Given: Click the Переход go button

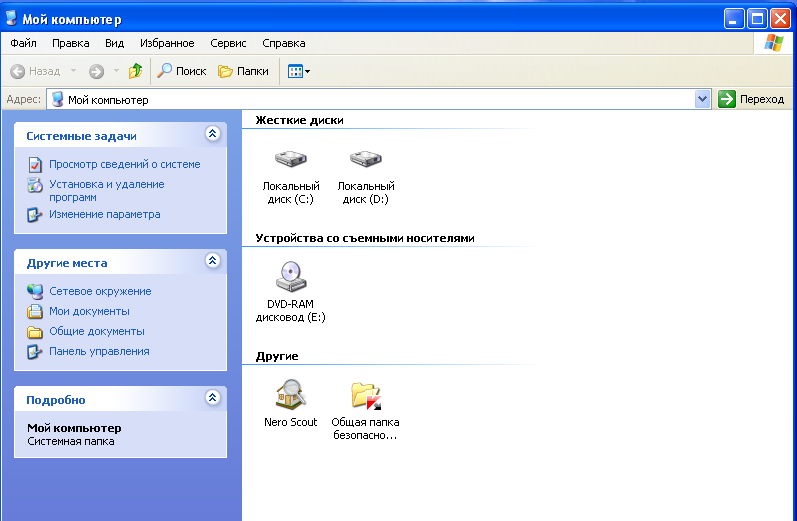Looking at the screenshot, I should (x=751, y=99).
